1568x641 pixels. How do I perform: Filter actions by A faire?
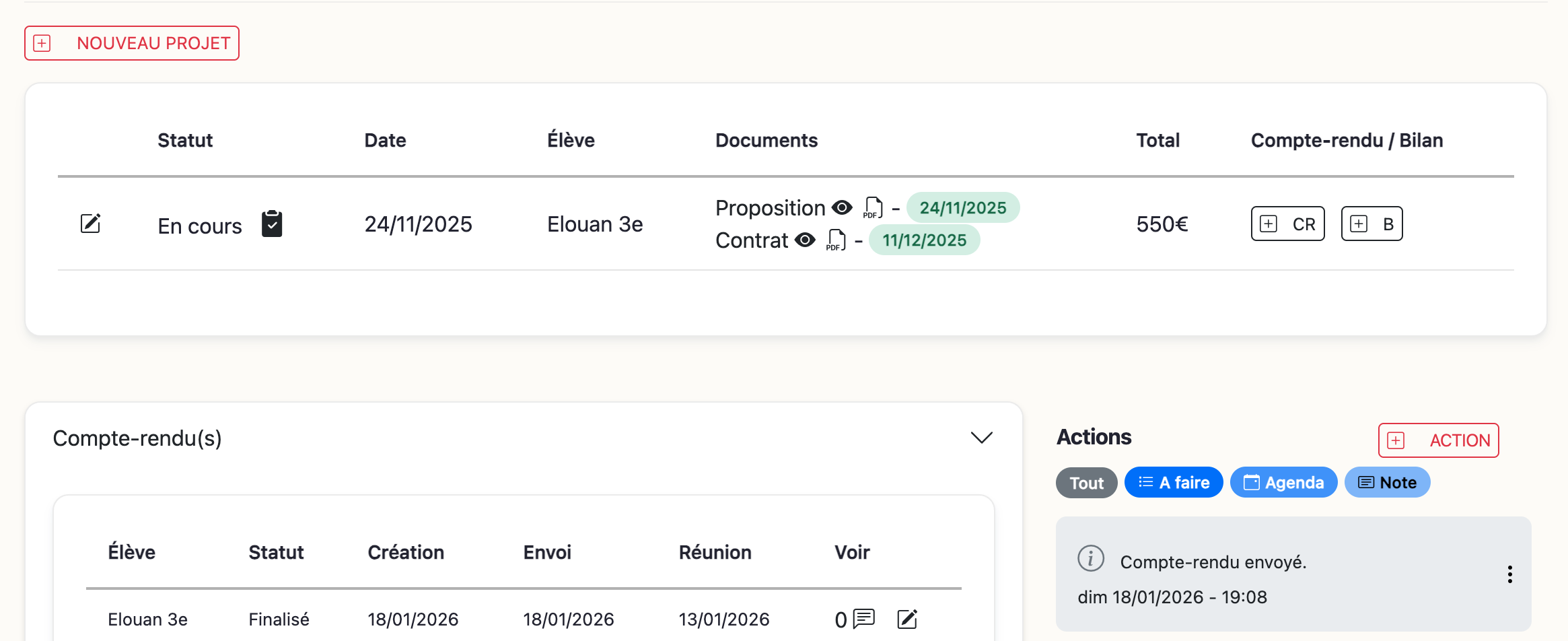pos(1174,483)
